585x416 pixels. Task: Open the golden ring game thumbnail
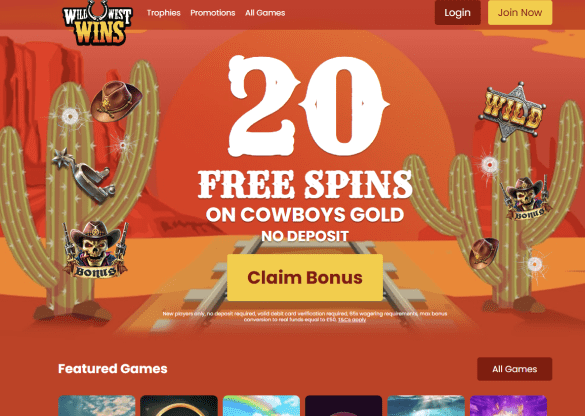(179, 406)
